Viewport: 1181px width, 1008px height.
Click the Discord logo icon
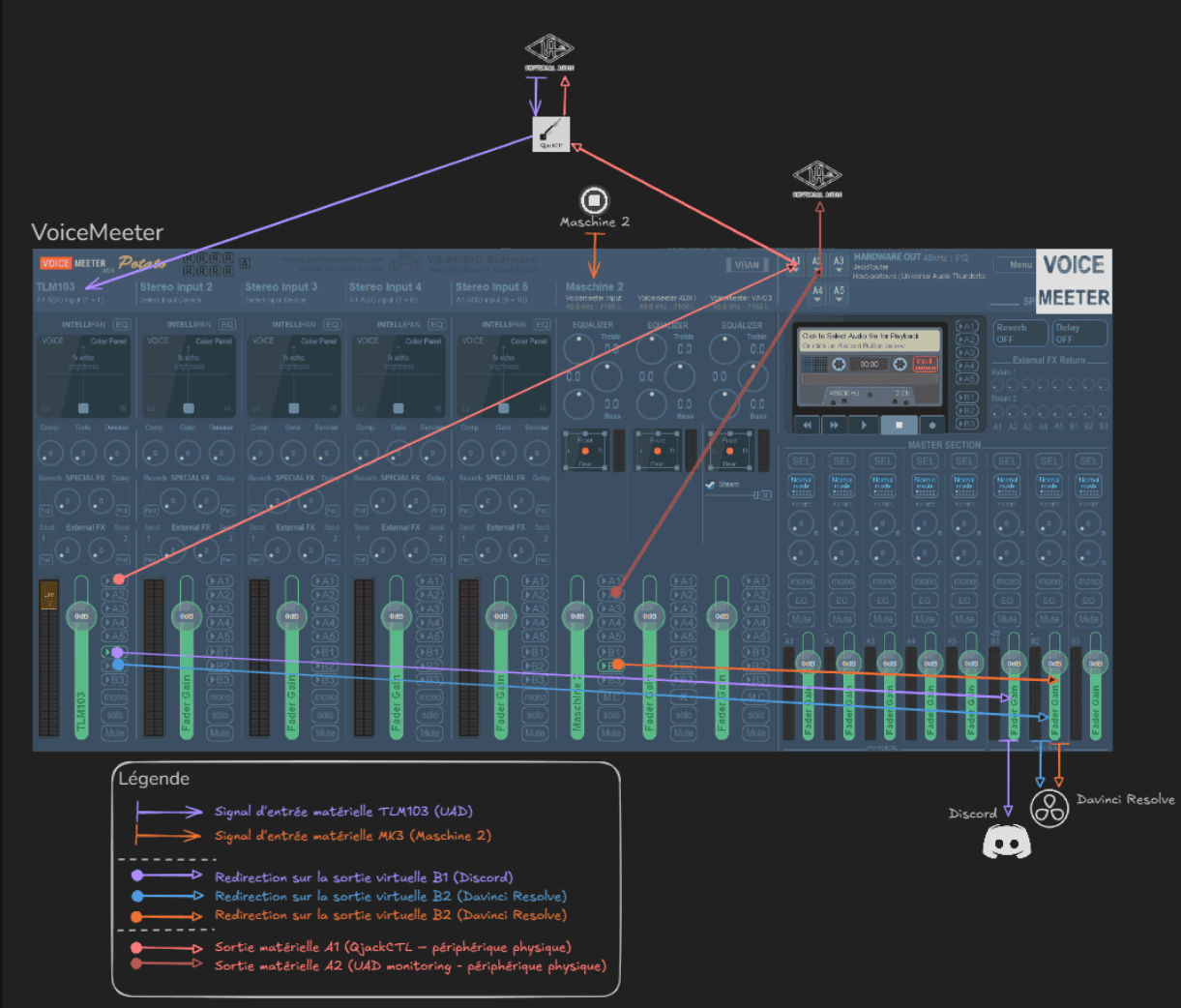(1007, 843)
